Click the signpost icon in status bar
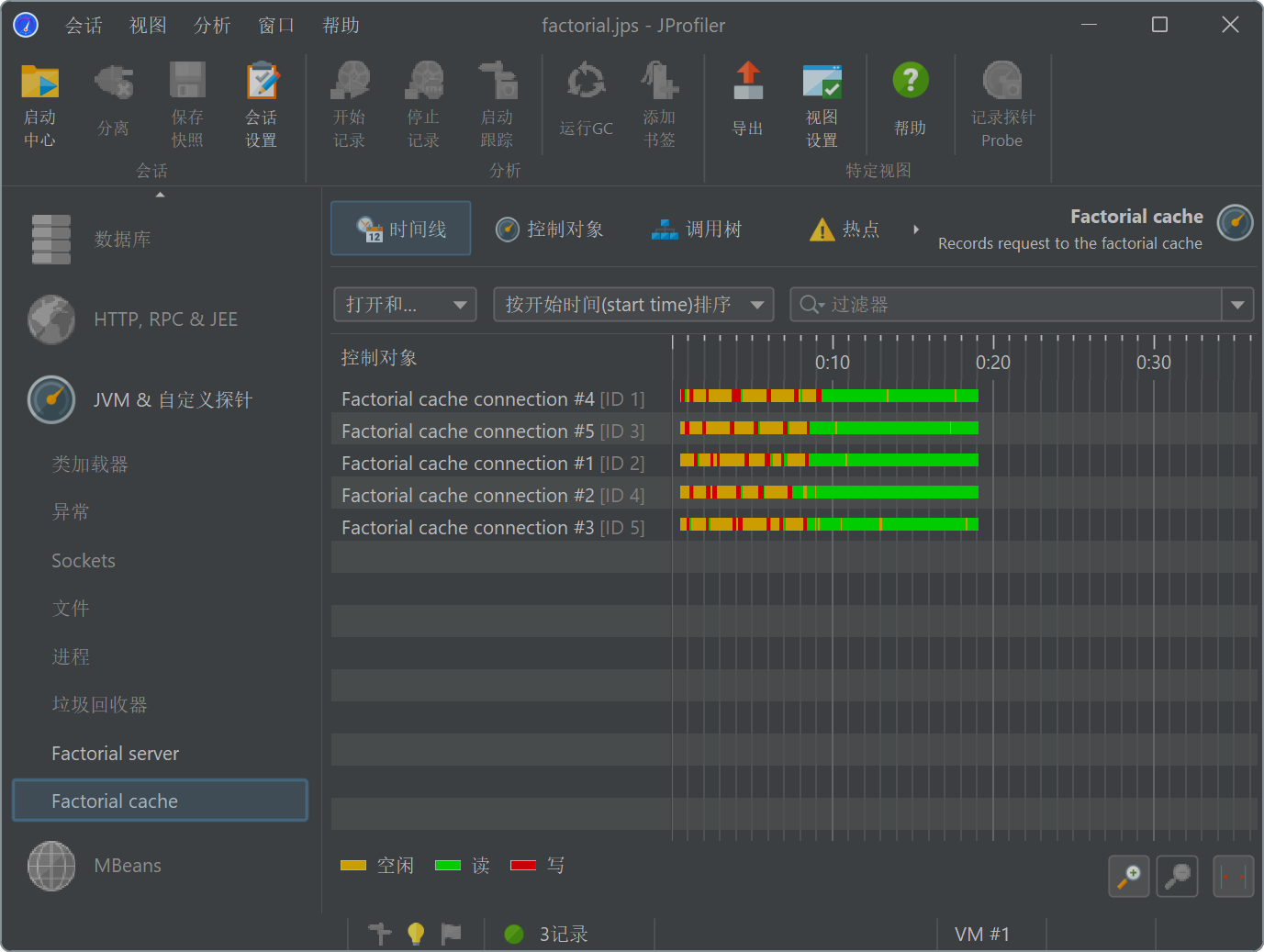Screen dimensions: 1264x952 click(379, 934)
